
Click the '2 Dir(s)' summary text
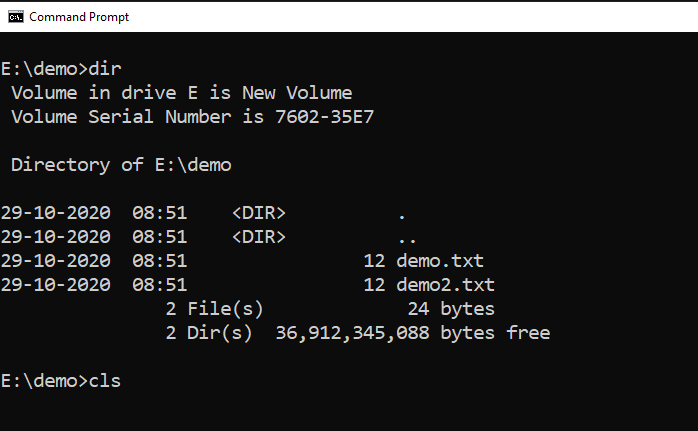[x=209, y=333]
